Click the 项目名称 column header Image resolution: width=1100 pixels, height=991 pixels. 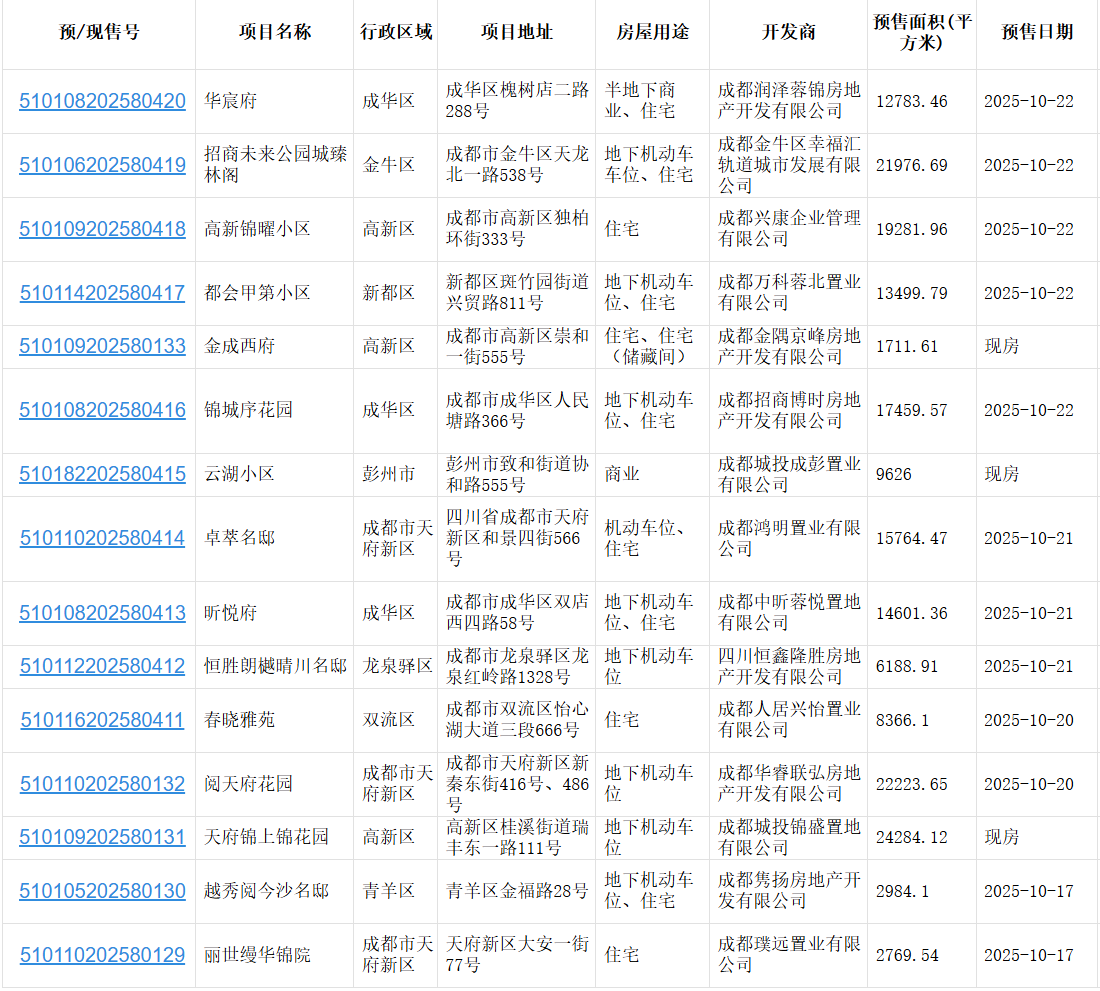tap(275, 32)
